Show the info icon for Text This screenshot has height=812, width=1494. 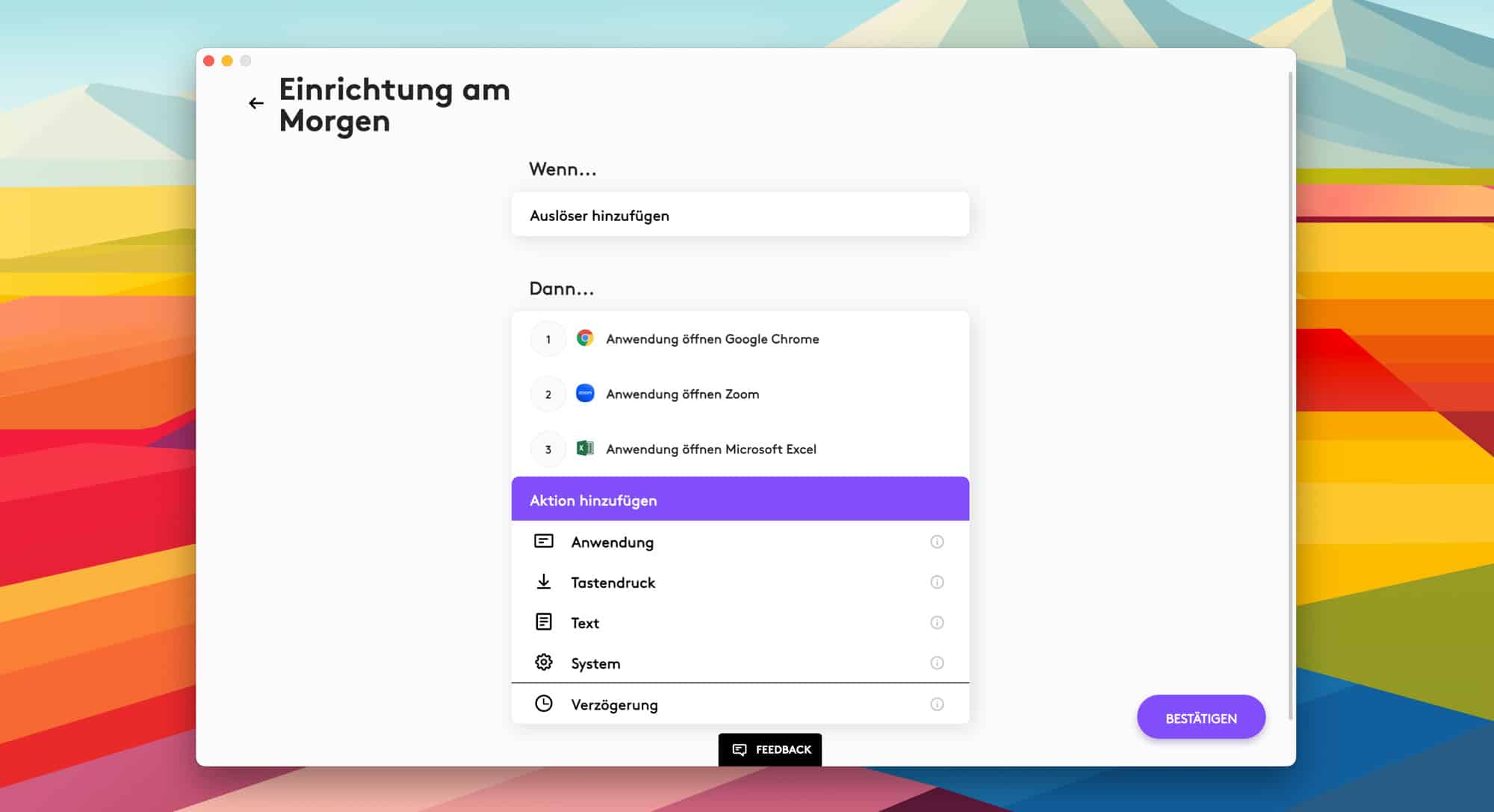point(937,622)
